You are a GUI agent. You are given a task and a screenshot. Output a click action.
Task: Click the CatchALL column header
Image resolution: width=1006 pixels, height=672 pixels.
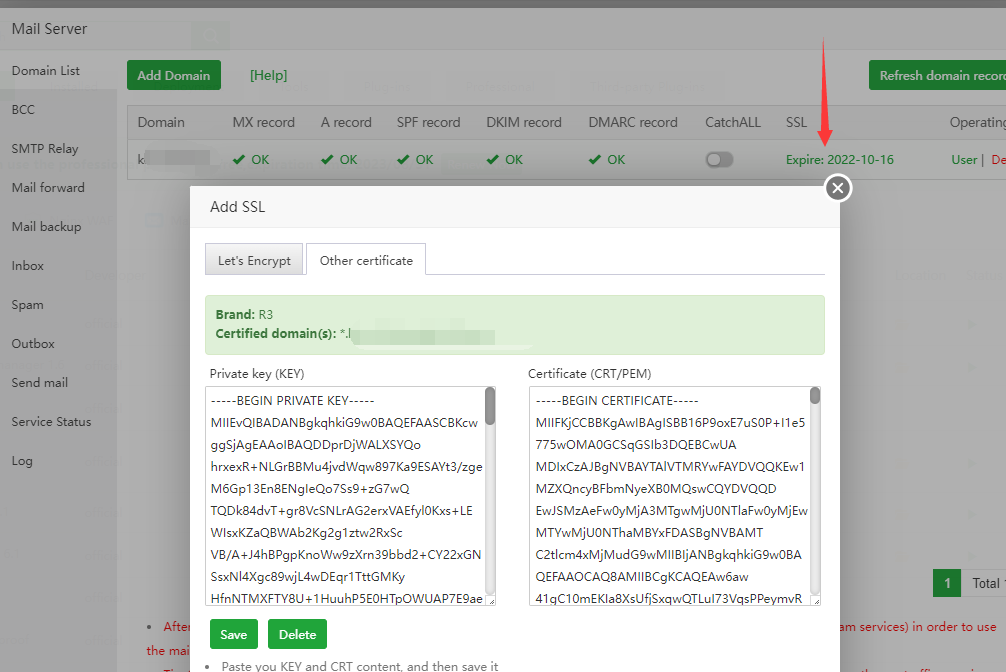coord(733,122)
